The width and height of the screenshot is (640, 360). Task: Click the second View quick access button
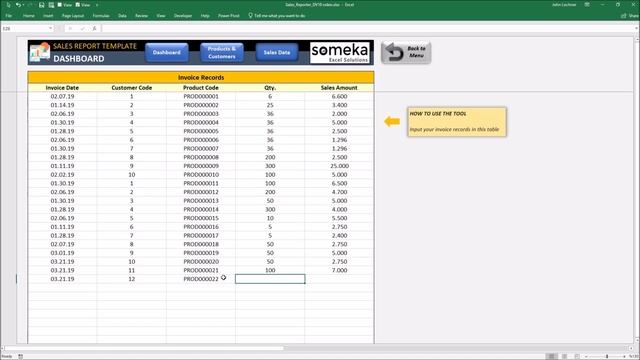pos(82,5)
